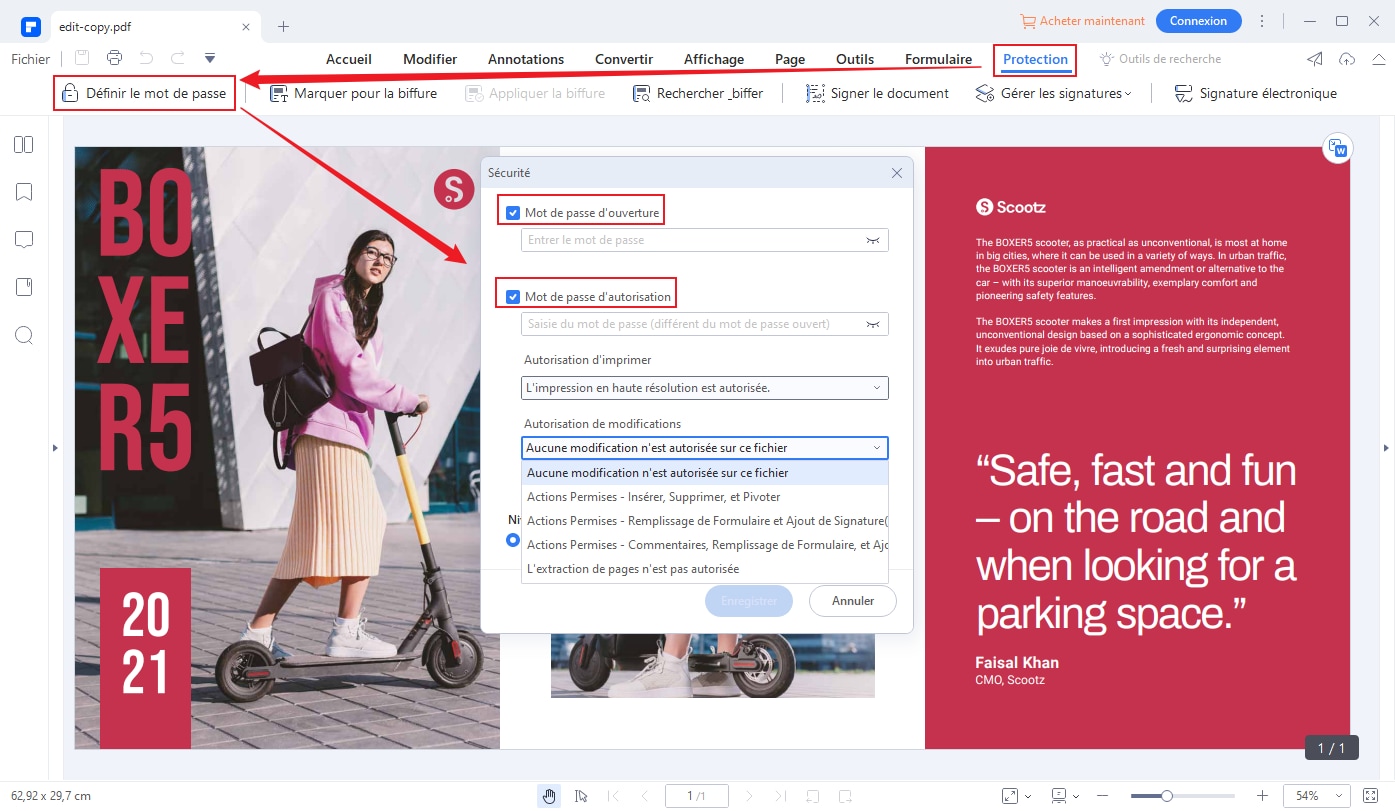Click the save icon in quick toolbar

click(x=82, y=59)
